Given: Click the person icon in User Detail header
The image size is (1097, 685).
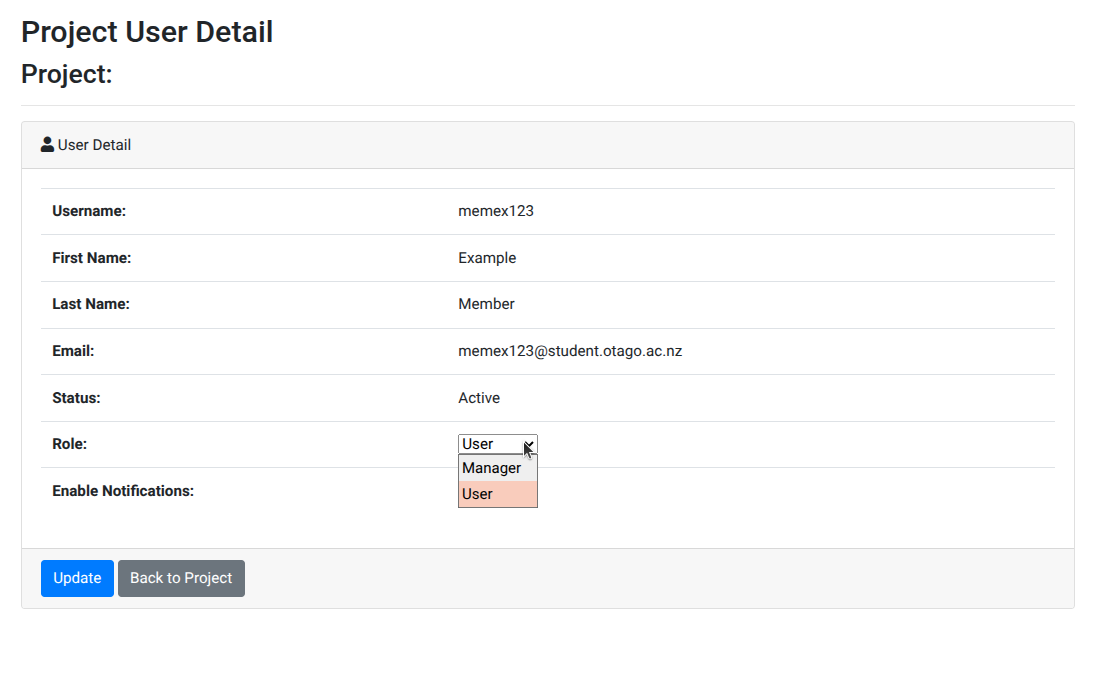Looking at the screenshot, I should point(47,144).
